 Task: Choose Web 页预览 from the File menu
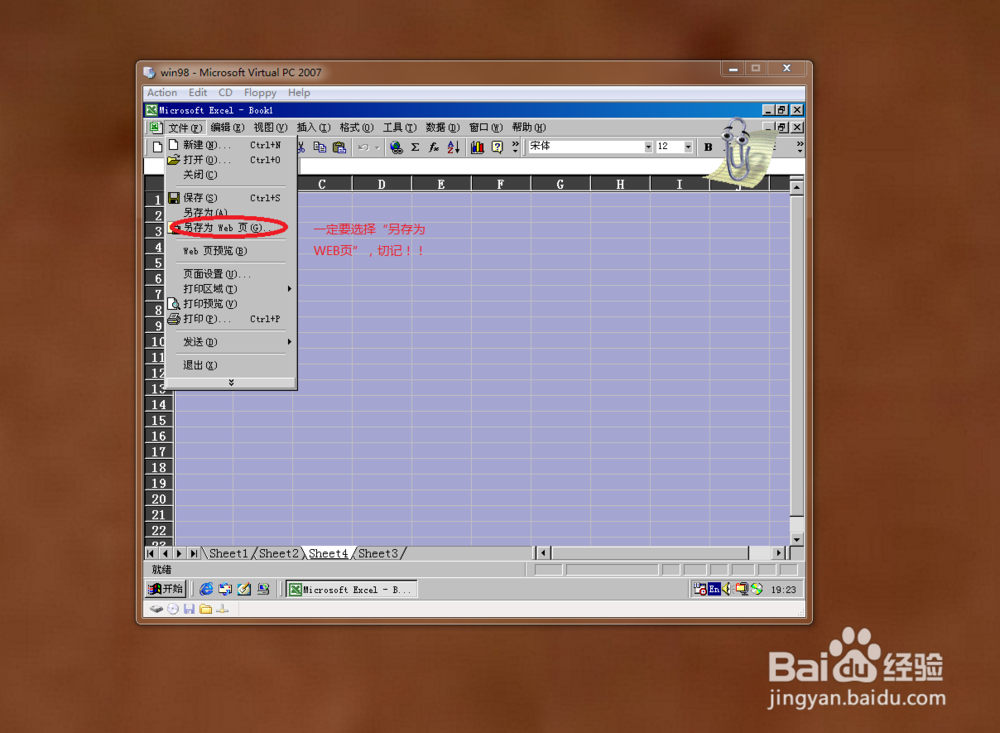pos(231,251)
